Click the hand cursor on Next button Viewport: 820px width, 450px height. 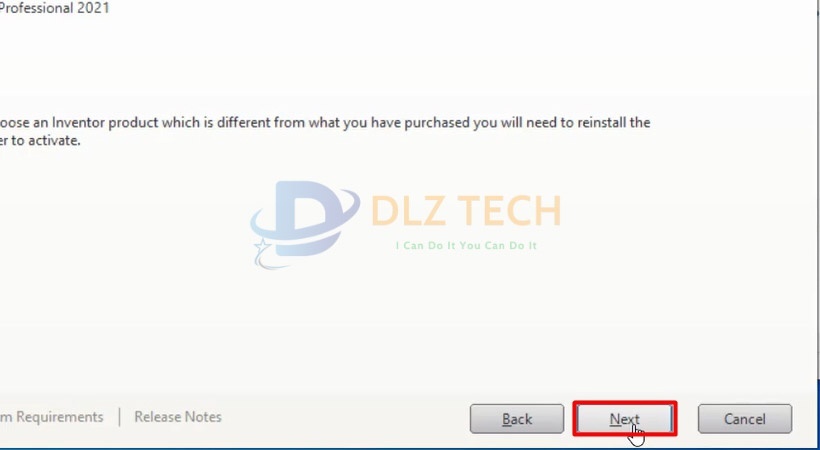636,435
